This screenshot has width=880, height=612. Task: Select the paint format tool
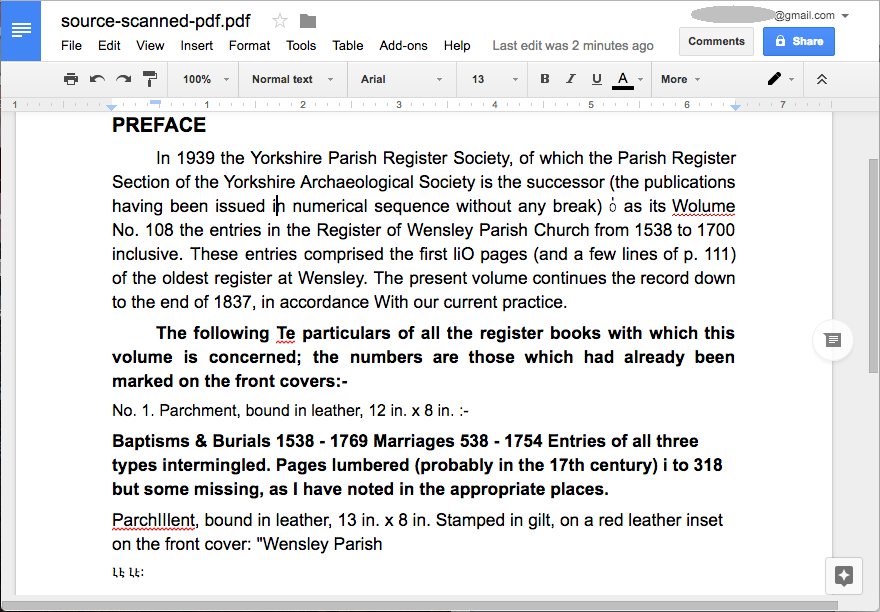[150, 79]
